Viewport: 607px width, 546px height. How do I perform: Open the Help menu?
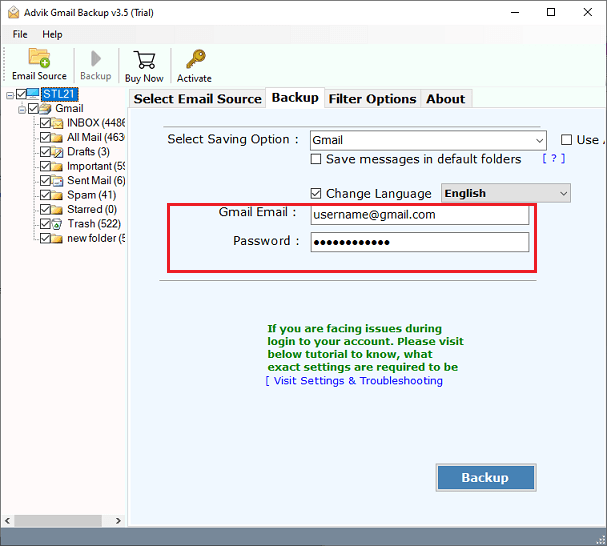[52, 34]
